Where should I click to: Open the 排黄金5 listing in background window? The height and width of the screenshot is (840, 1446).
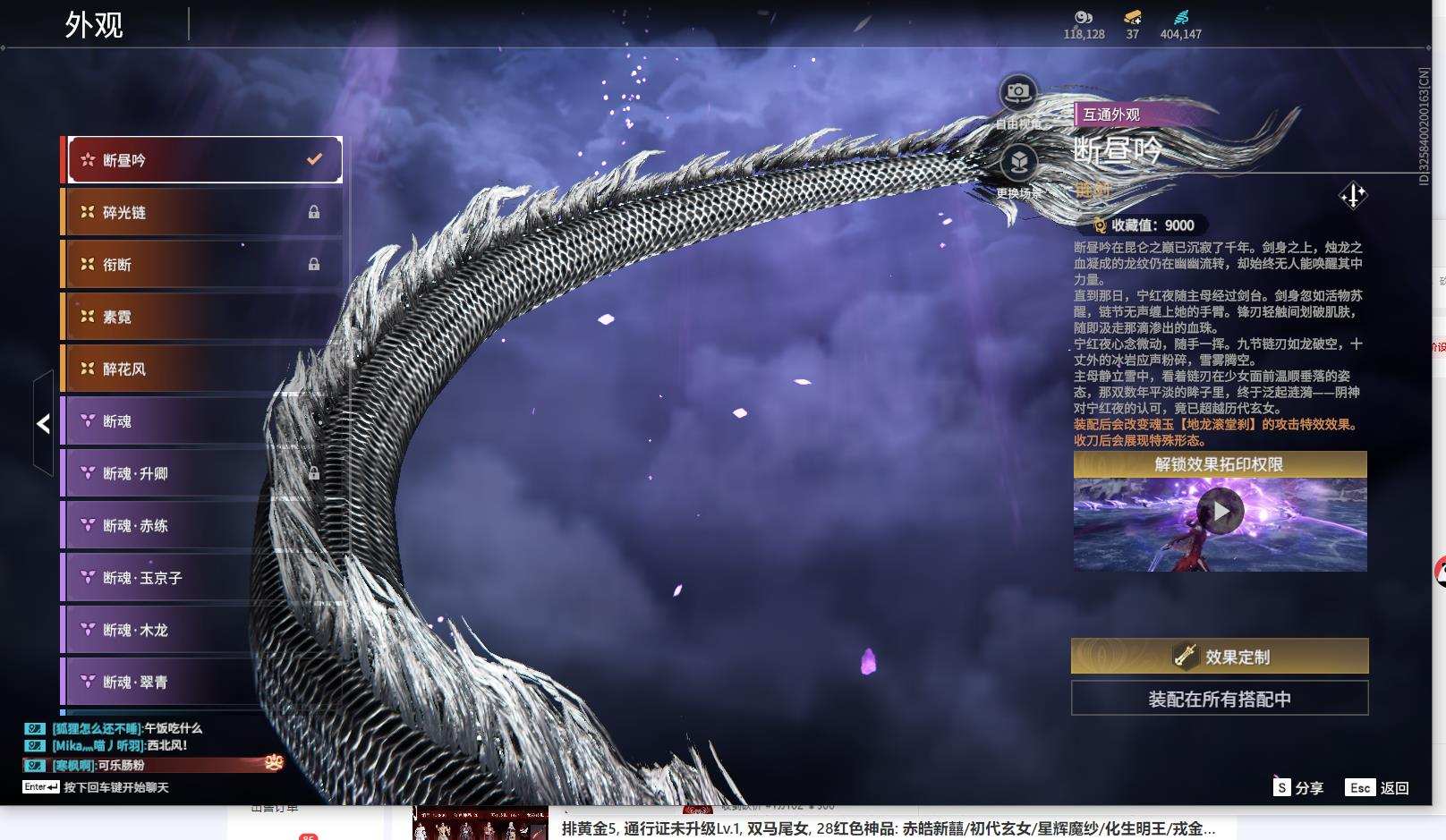click(888, 828)
